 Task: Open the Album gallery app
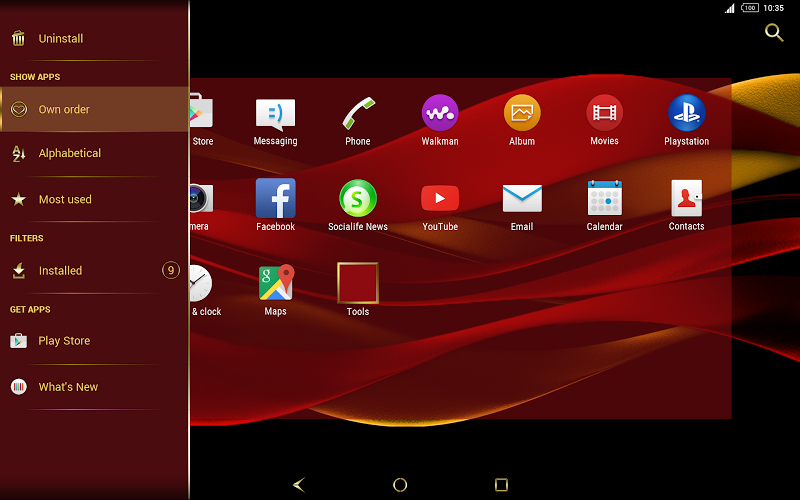pyautogui.click(x=522, y=121)
